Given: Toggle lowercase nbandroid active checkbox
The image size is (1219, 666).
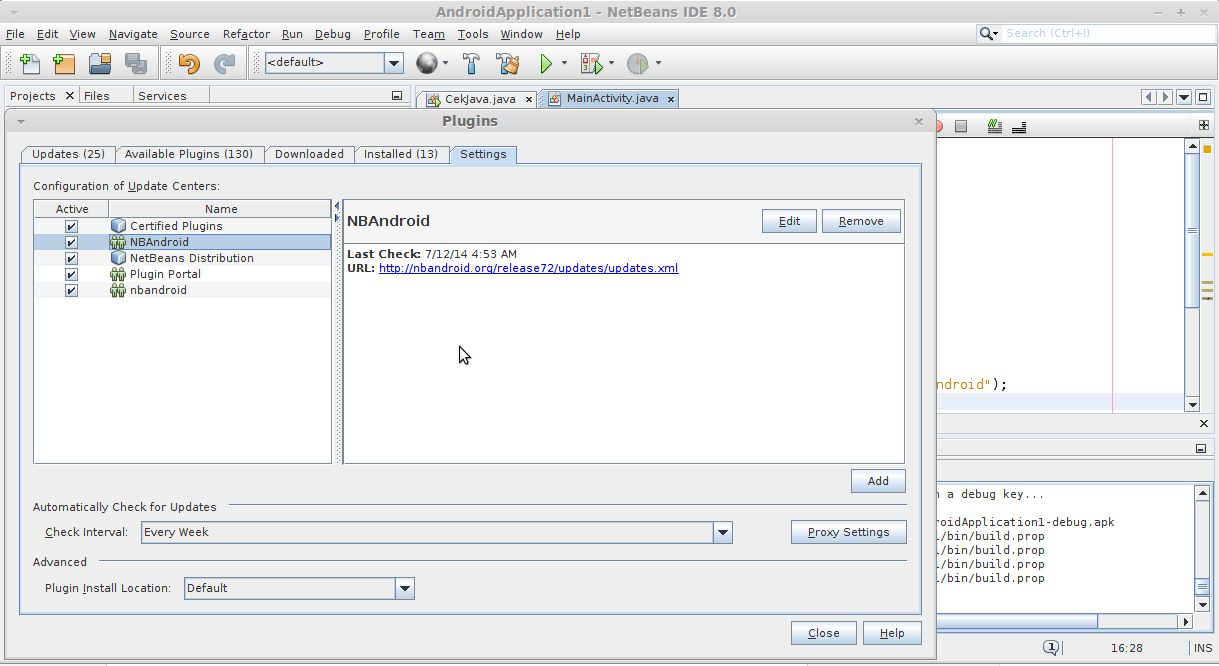Looking at the screenshot, I should click(x=71, y=290).
